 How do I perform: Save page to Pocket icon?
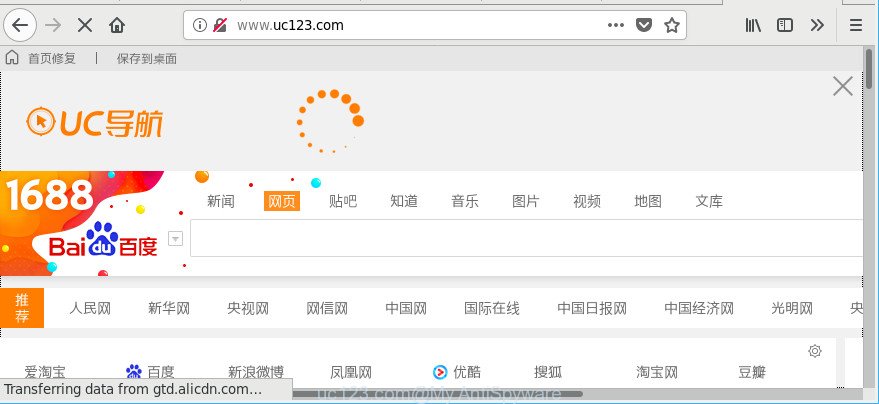[644, 25]
